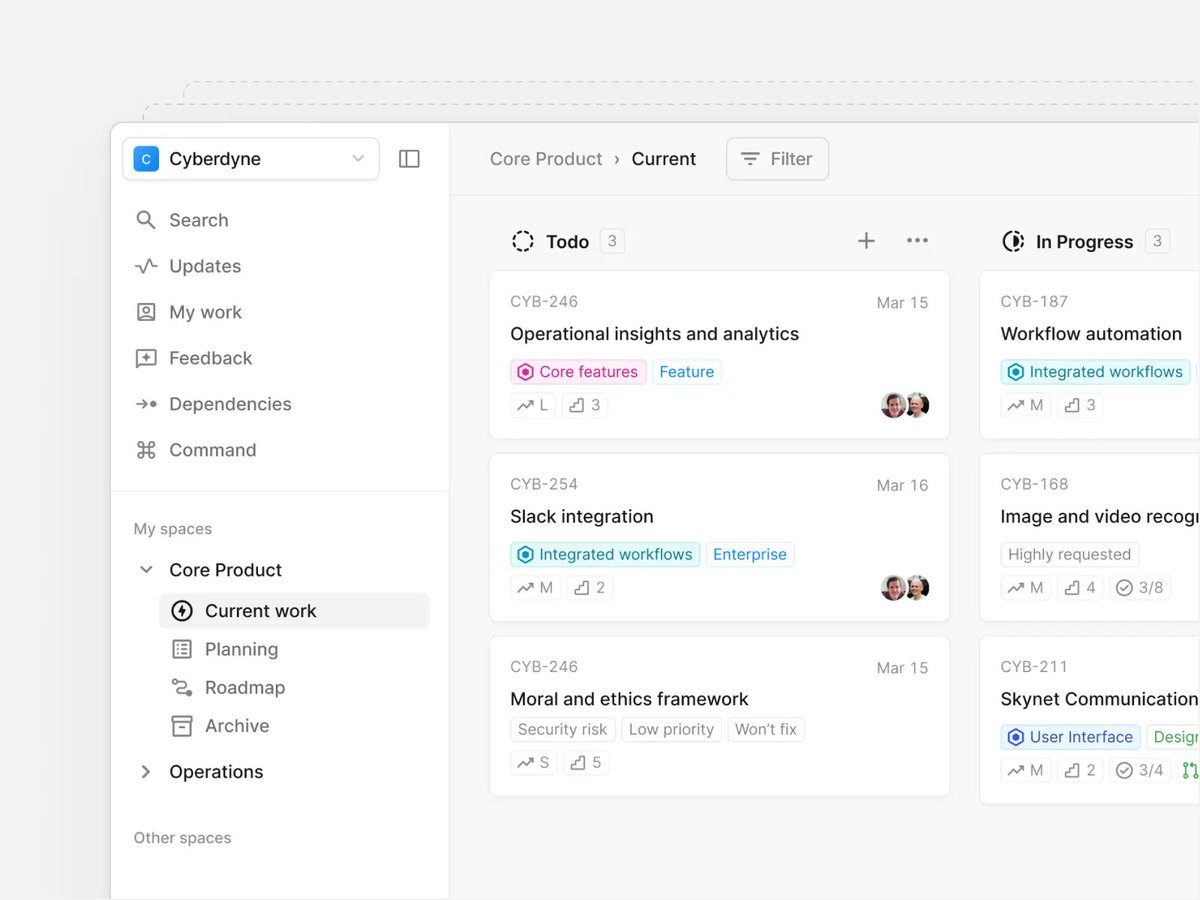Click the green pull request icon on CYB-211
This screenshot has height=900, width=1200.
click(1190, 770)
